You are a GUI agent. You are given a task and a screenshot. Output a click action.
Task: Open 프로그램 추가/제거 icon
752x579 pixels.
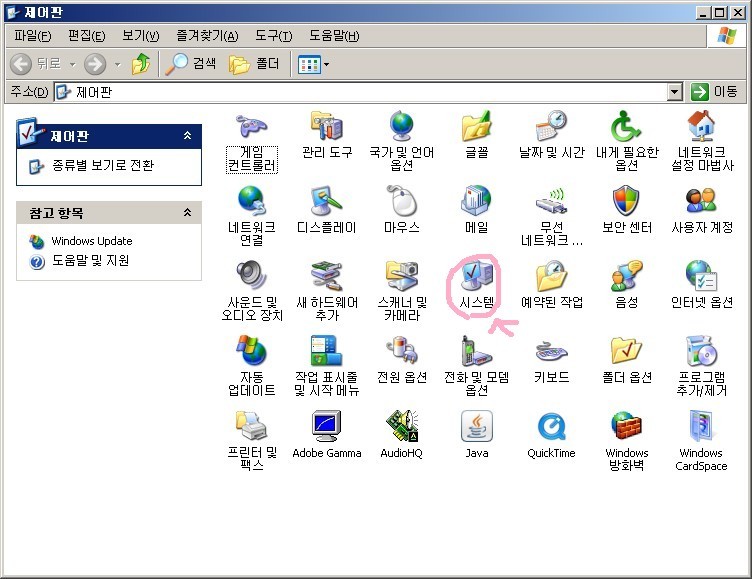702,366
